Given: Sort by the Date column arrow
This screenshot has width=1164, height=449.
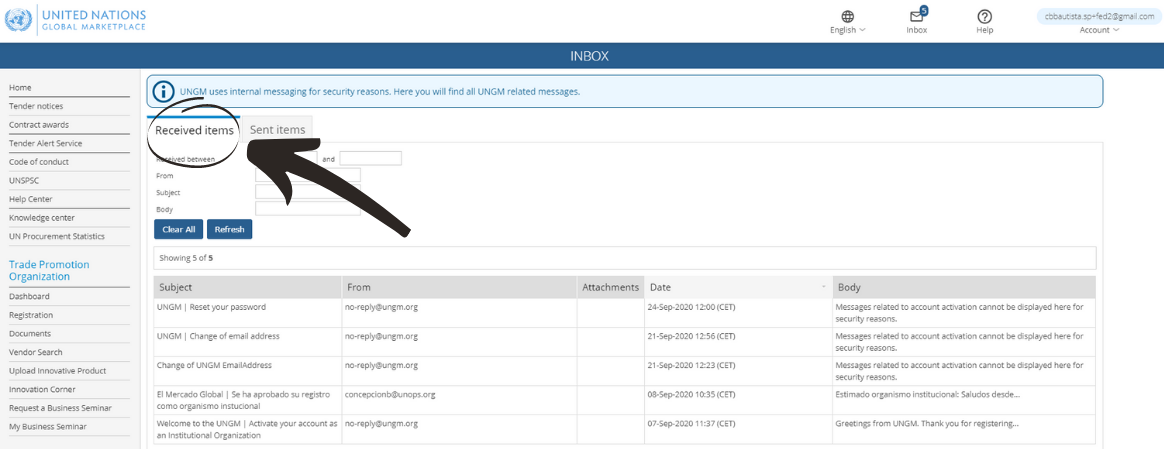Looking at the screenshot, I should tap(824, 287).
